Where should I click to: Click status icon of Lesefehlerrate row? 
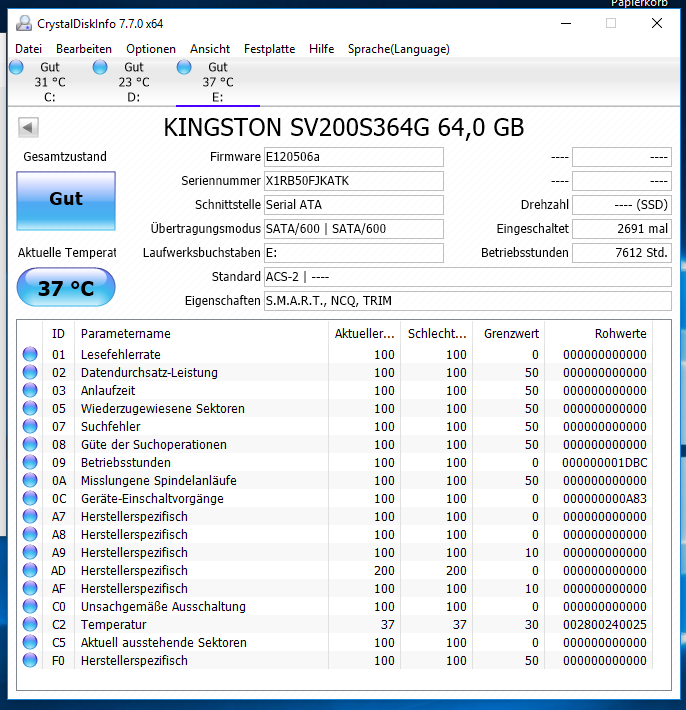tap(30, 354)
